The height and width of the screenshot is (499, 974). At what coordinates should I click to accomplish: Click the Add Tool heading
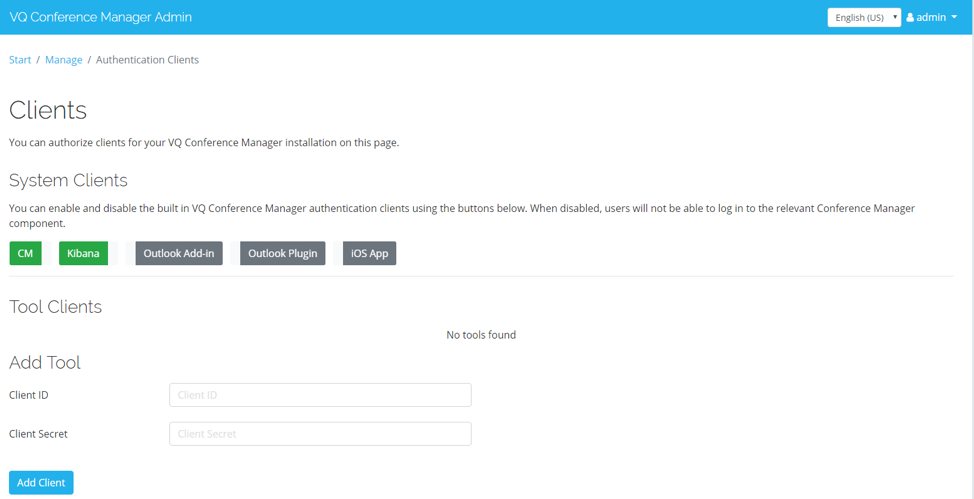coord(45,362)
